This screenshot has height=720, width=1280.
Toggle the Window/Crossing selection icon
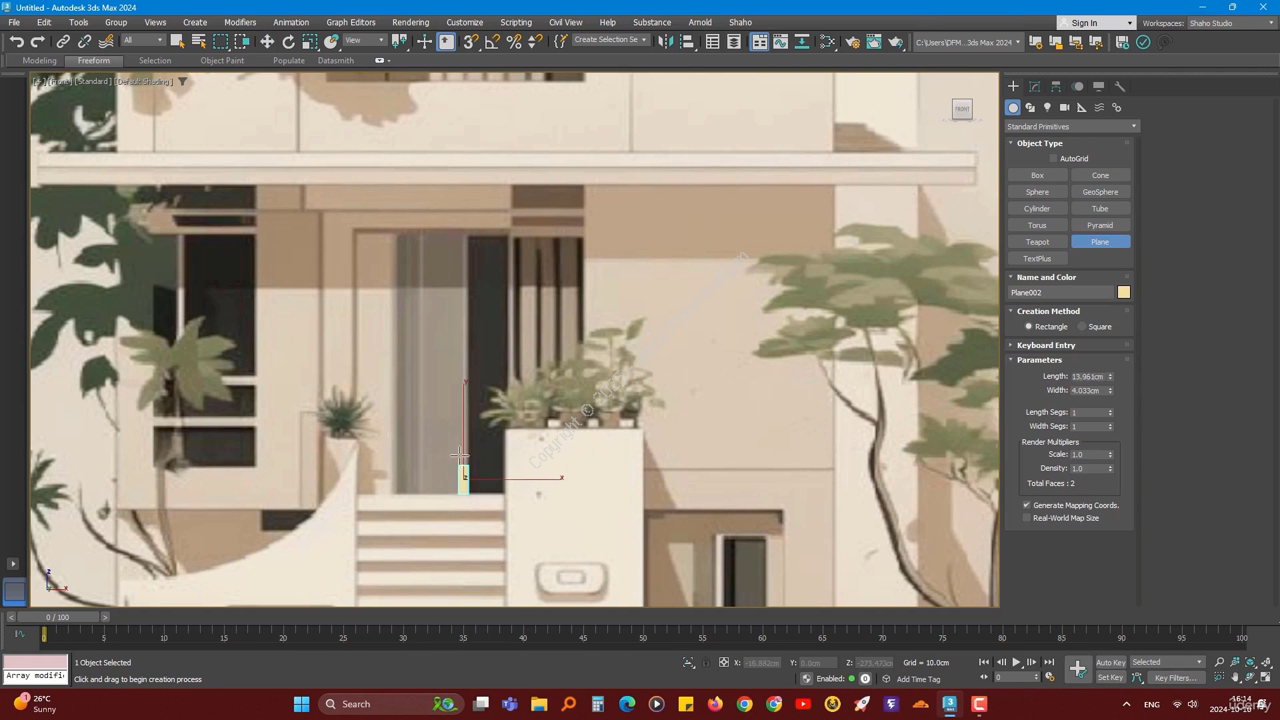coord(242,42)
